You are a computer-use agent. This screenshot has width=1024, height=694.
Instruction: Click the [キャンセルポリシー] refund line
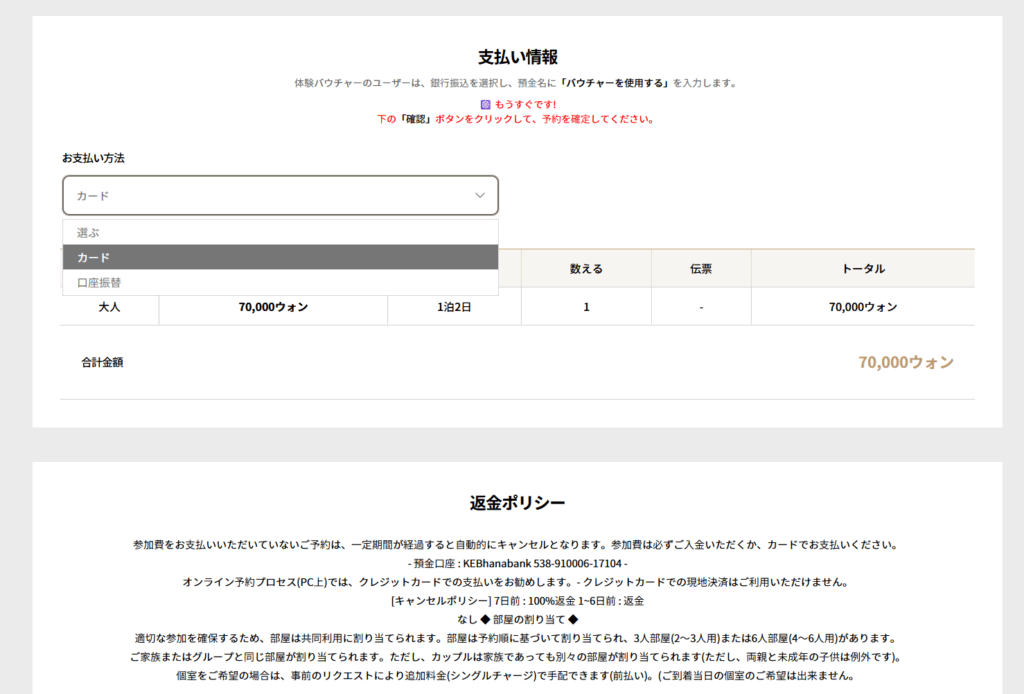(517, 601)
